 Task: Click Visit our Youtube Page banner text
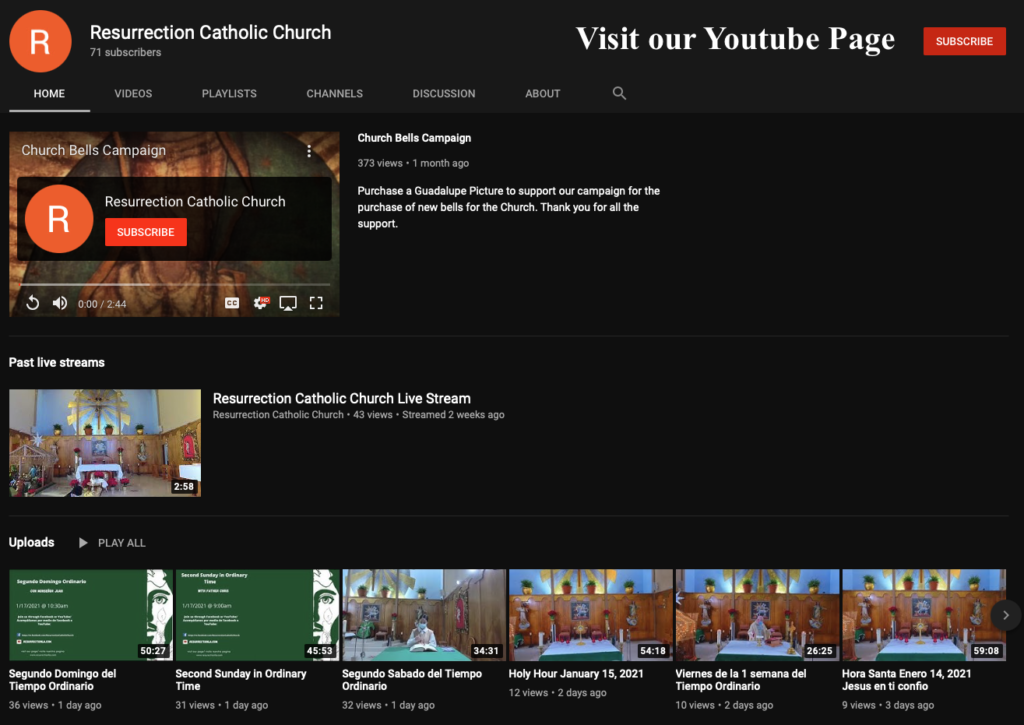[735, 39]
